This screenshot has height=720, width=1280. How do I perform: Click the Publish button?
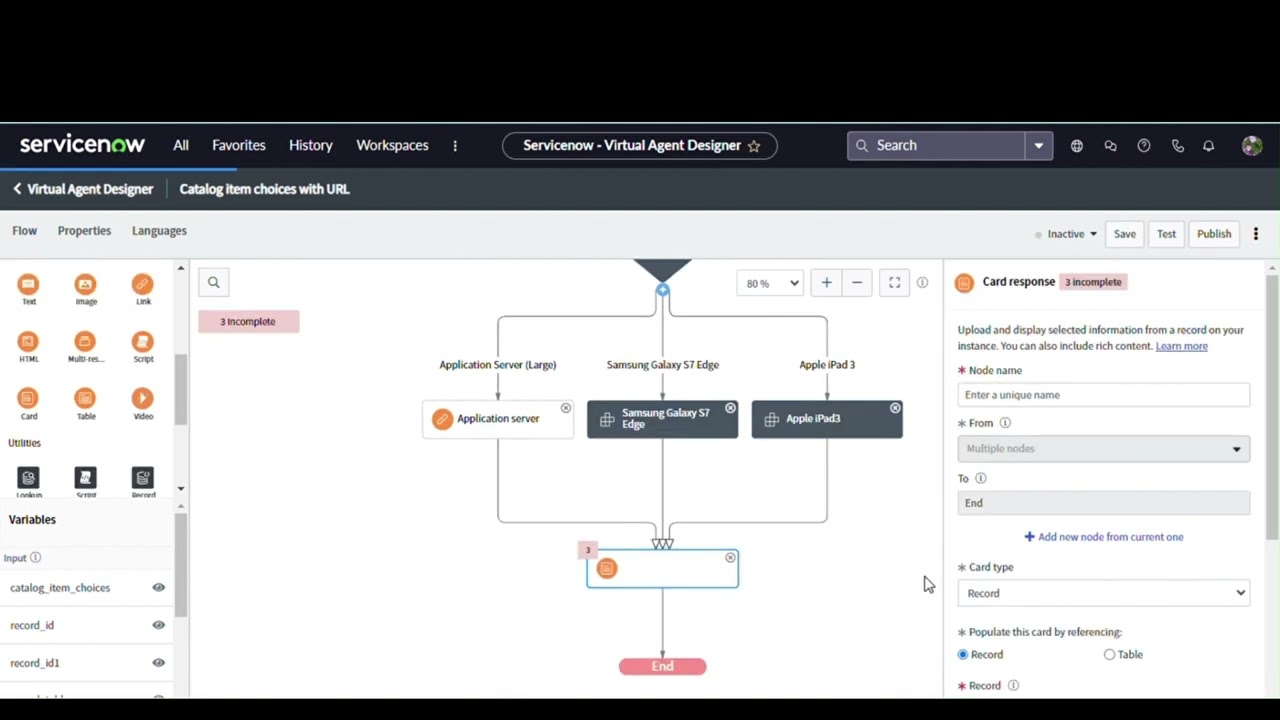(x=1214, y=234)
